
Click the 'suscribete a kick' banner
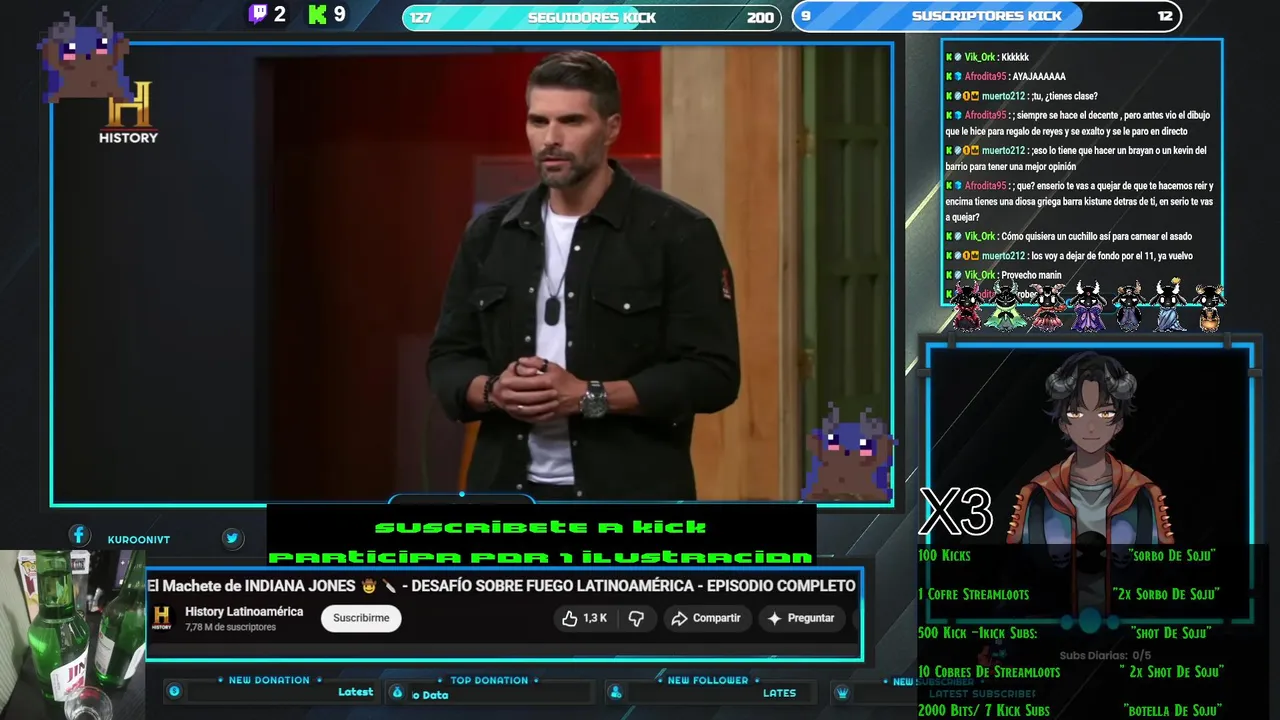[541, 527]
